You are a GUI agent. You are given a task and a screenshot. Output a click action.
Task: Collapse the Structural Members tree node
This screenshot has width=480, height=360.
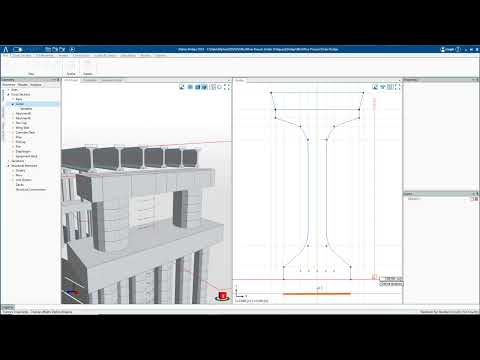tap(9, 166)
